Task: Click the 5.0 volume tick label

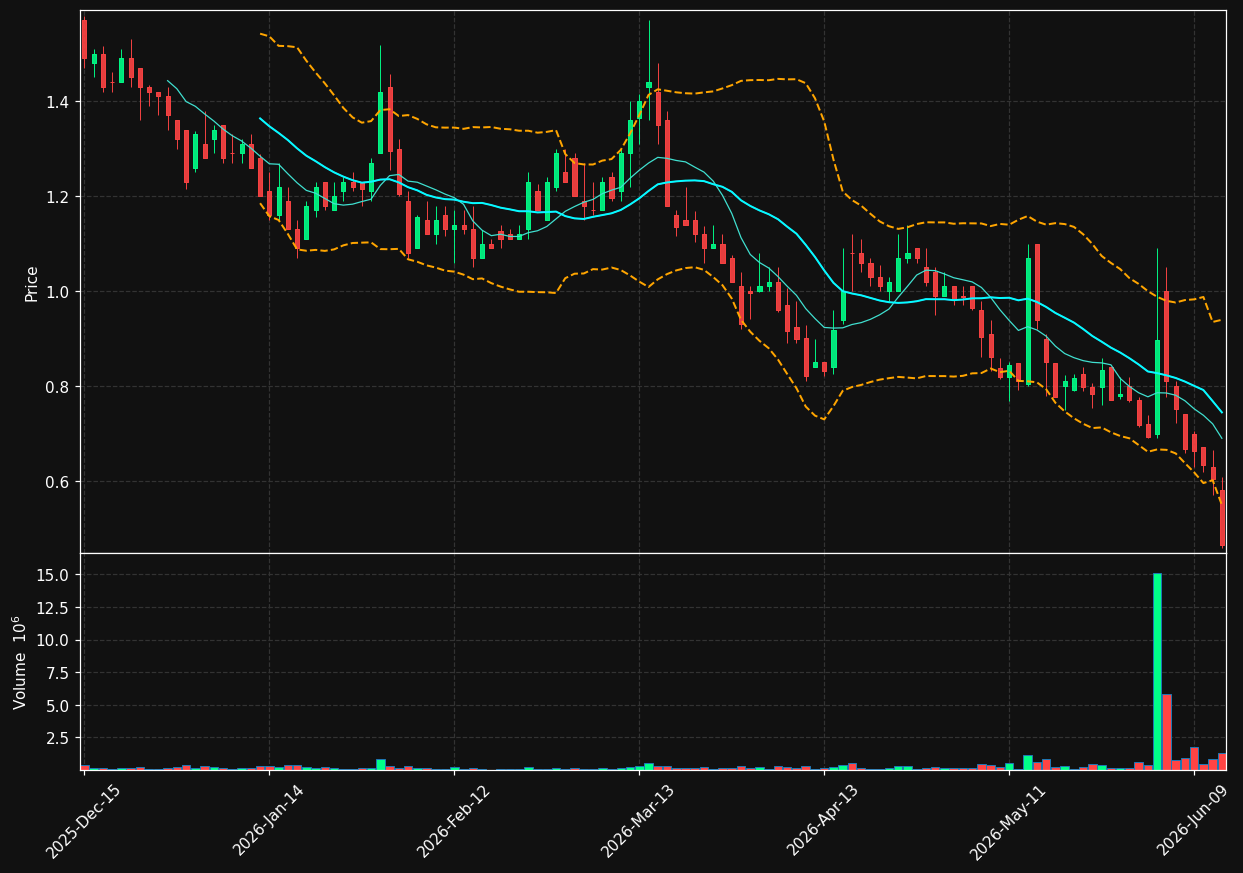Action: 58,706
